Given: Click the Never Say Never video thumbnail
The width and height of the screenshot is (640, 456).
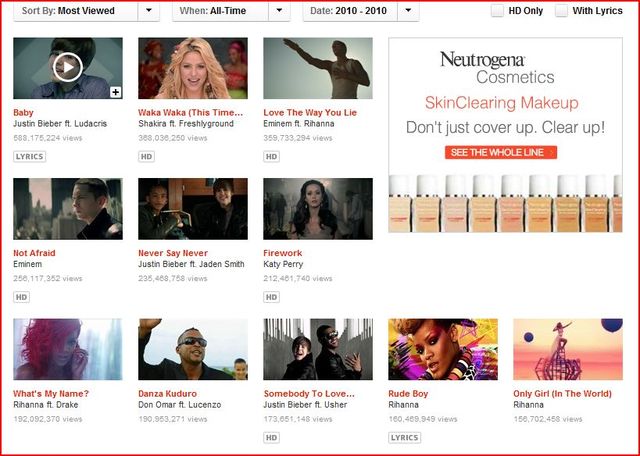Looking at the screenshot, I should 193,209.
